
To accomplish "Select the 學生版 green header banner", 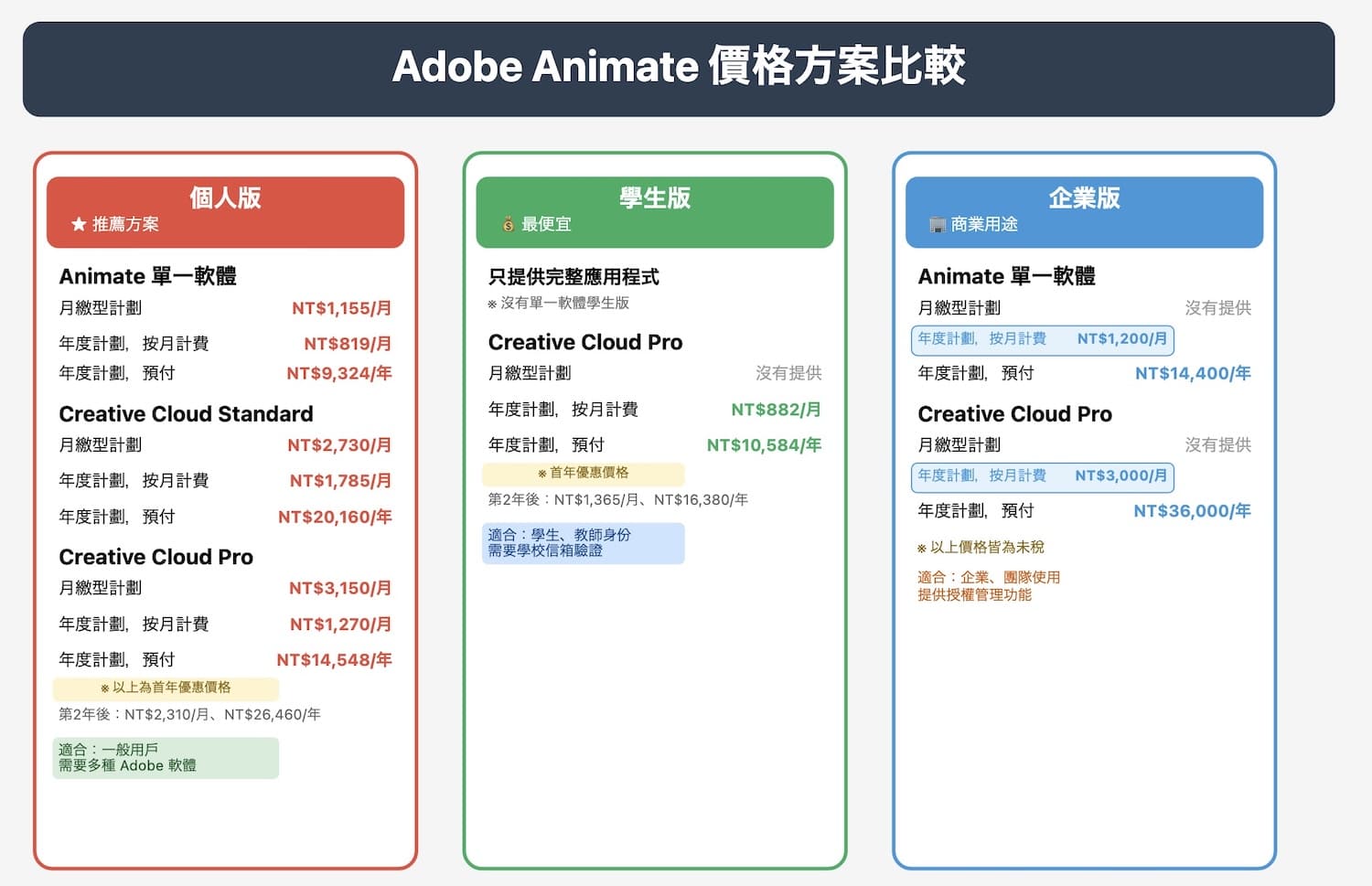I will point(654,211).
